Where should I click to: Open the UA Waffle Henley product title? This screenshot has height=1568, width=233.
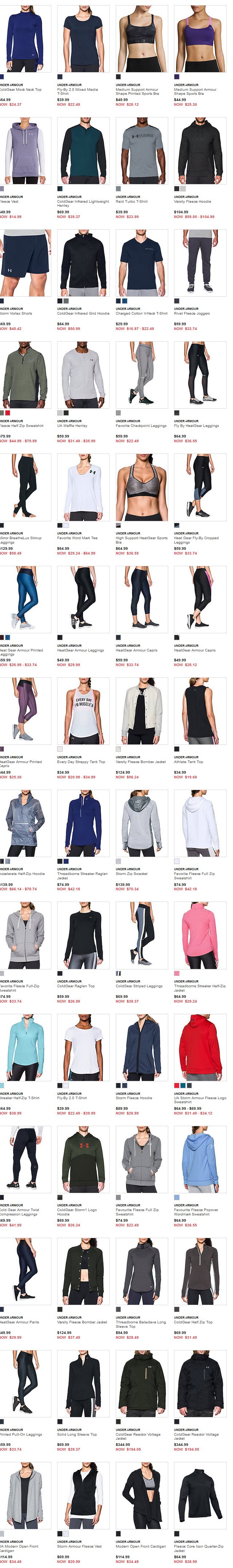(72, 425)
